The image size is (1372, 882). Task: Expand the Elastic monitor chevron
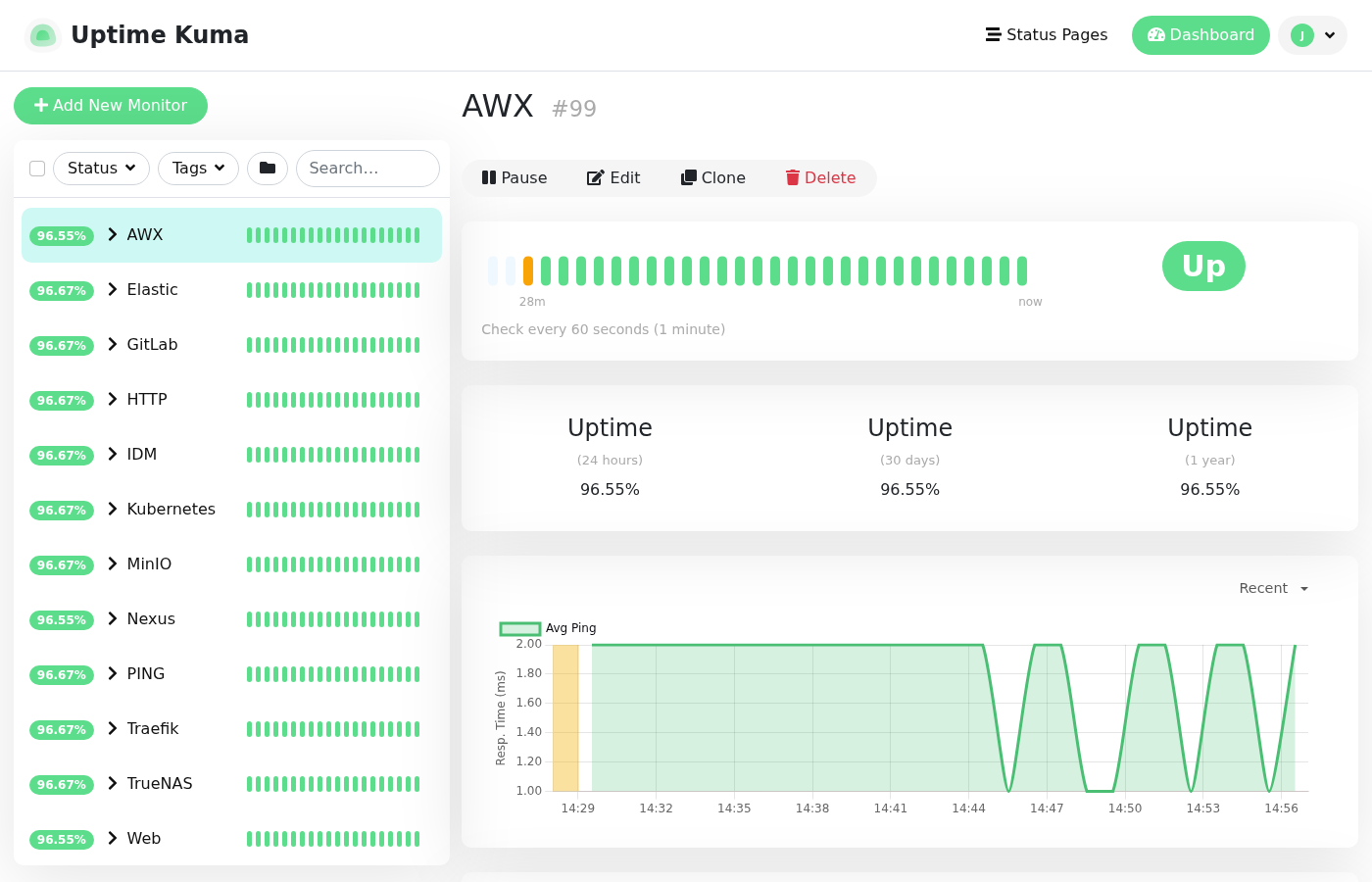(x=113, y=290)
